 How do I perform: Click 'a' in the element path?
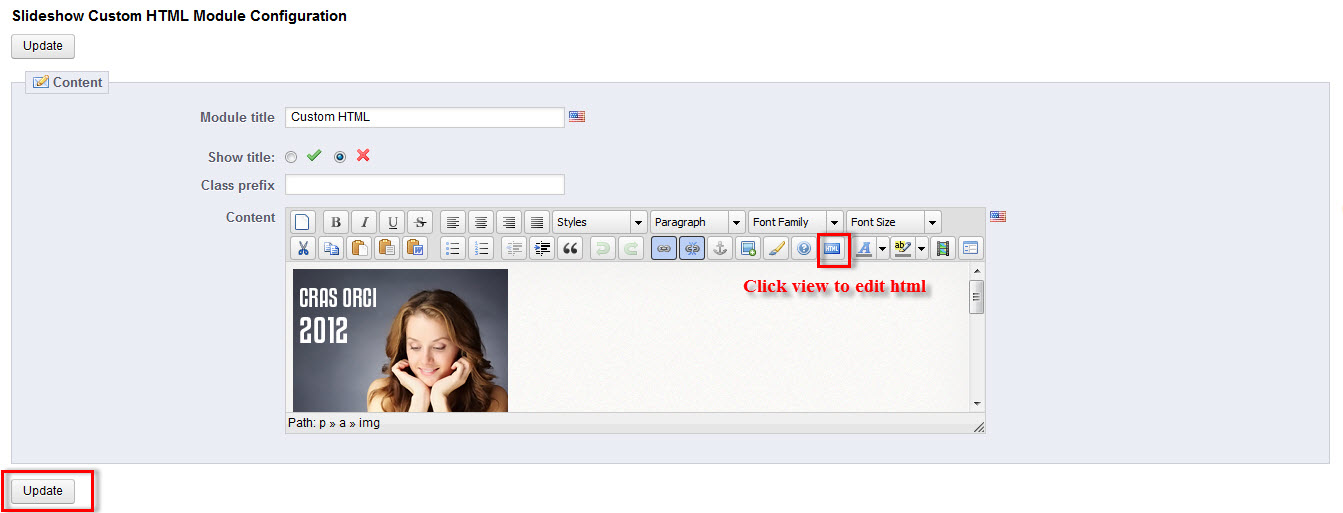point(342,423)
